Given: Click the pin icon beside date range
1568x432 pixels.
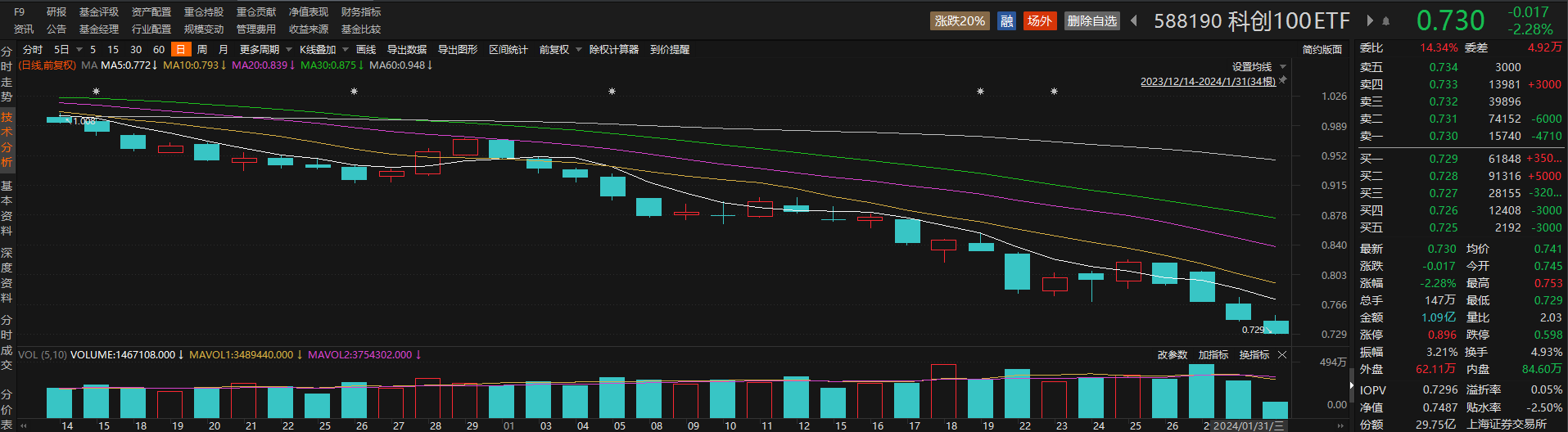Looking at the screenshot, I should point(1283,80).
